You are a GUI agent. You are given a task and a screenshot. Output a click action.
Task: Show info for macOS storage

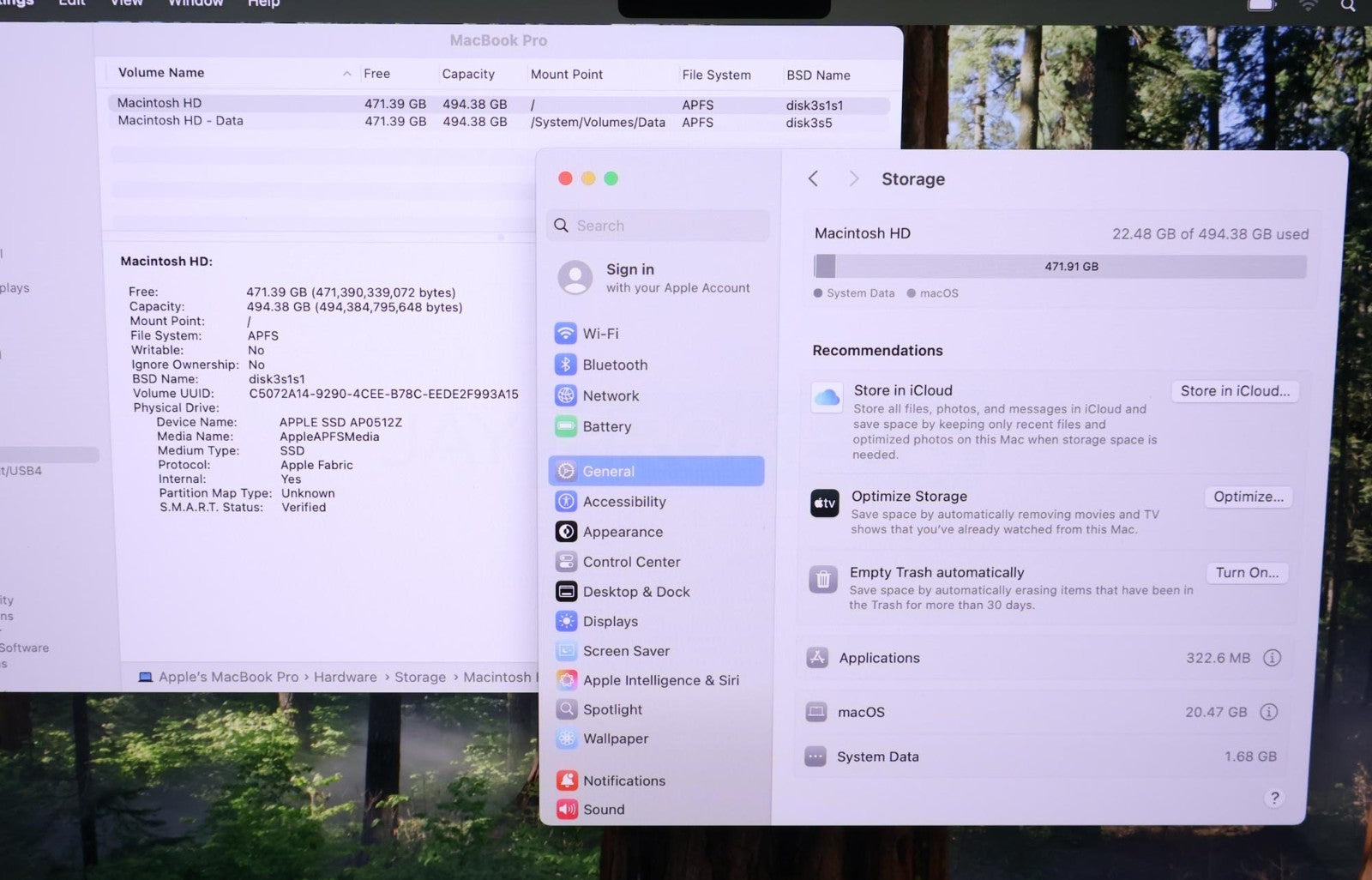[x=1269, y=712]
